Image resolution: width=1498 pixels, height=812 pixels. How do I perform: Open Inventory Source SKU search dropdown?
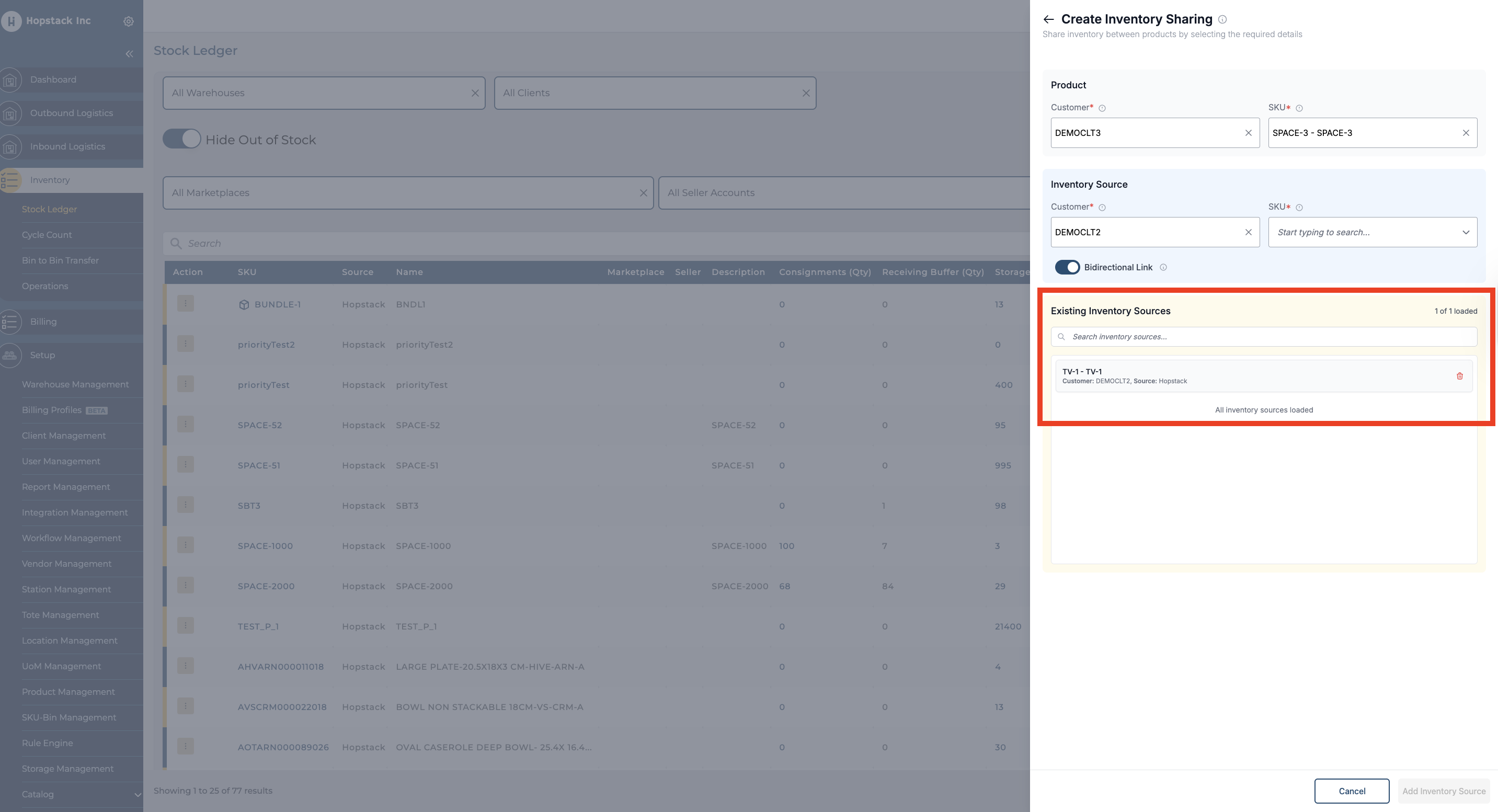[1372, 232]
